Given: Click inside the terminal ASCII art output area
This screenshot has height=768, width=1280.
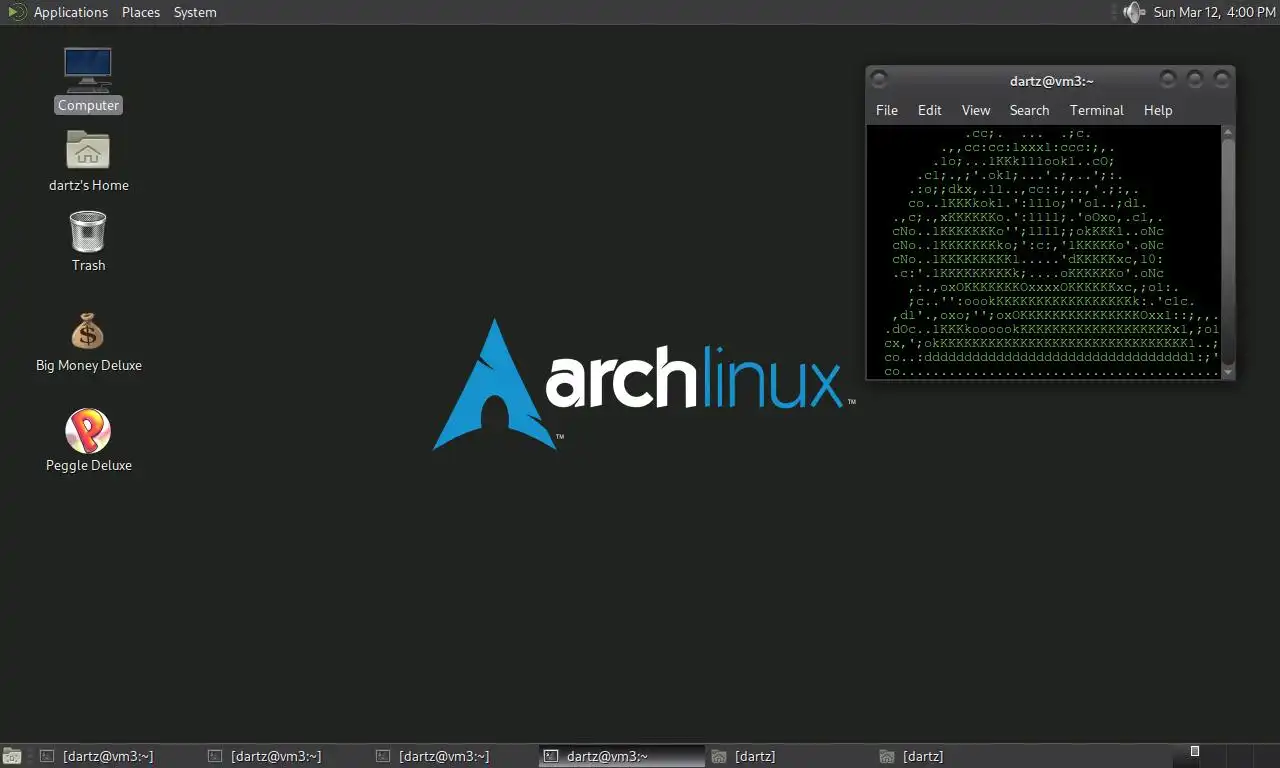Looking at the screenshot, I should pyautogui.click(x=1043, y=252).
